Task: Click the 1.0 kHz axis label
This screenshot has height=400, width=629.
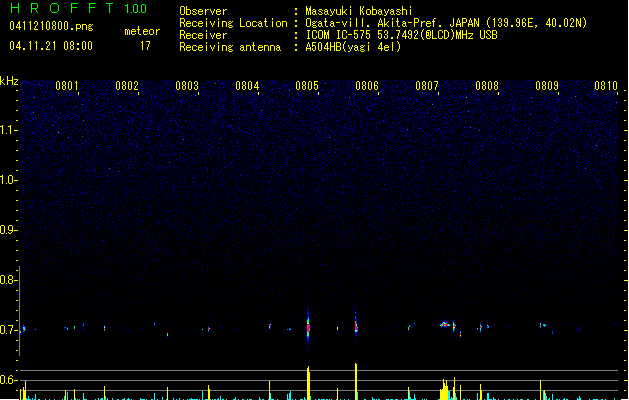Action: coord(8,180)
